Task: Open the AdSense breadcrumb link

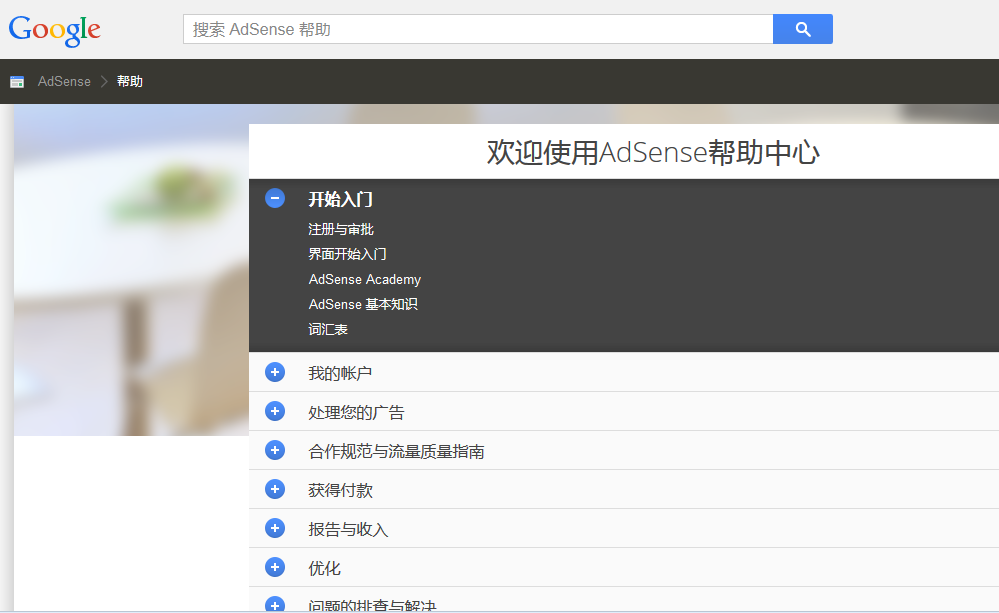Action: click(x=64, y=82)
